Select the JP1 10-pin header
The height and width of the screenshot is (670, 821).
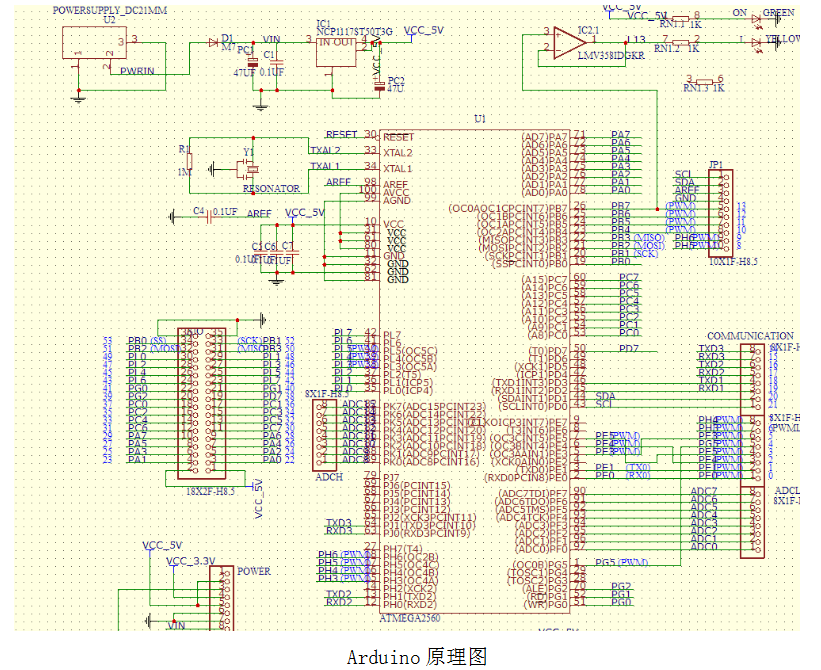[721, 214]
